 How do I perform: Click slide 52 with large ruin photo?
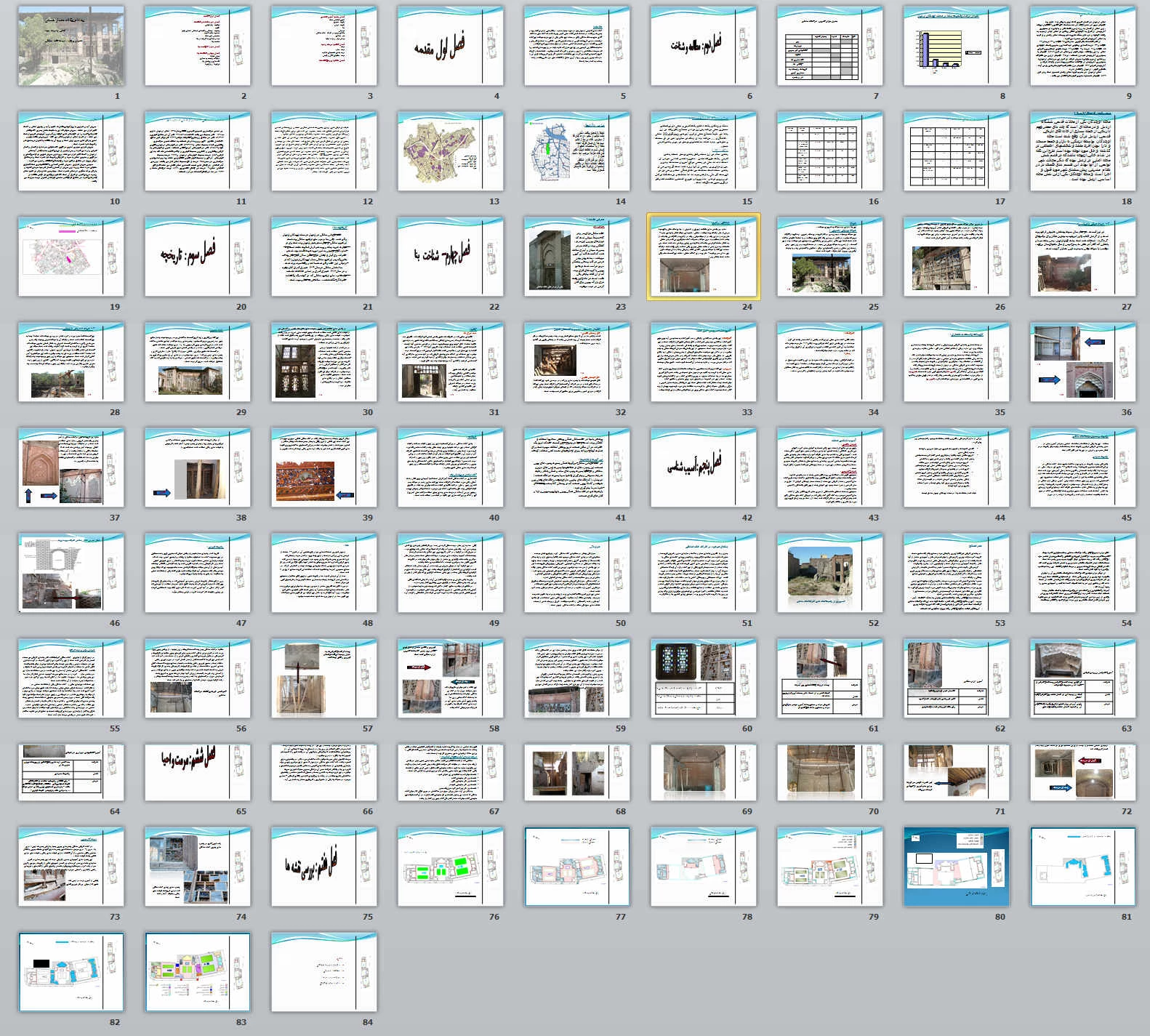829,573
